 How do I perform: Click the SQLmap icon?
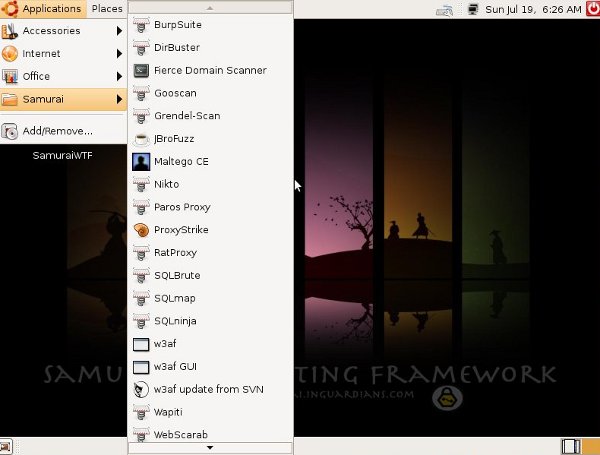pyautogui.click(x=141, y=298)
